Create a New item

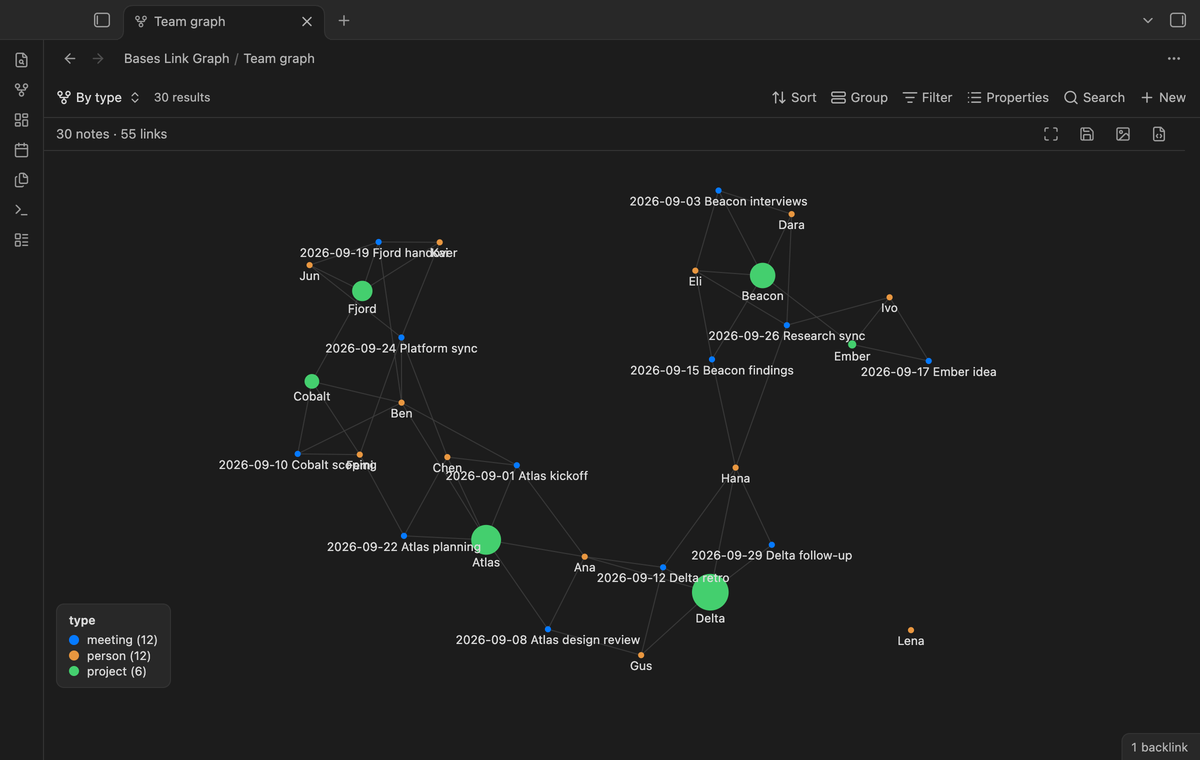click(x=1163, y=97)
